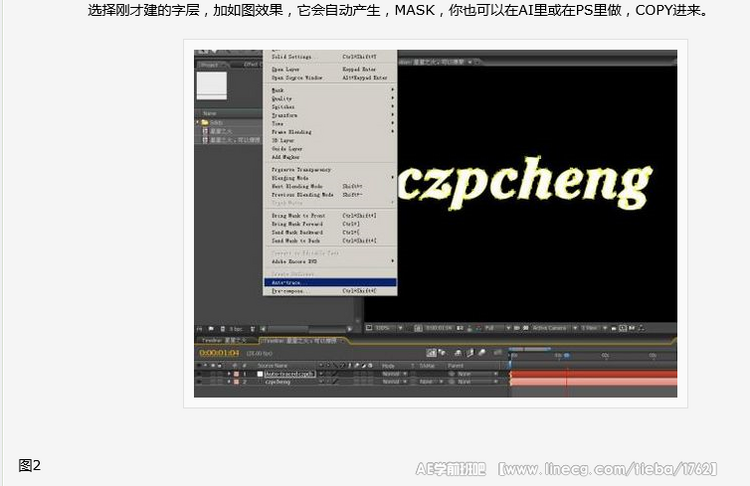Screen dimensions: 750x486
Task: Expand the Blending Mode submenu
Action: click(330, 178)
